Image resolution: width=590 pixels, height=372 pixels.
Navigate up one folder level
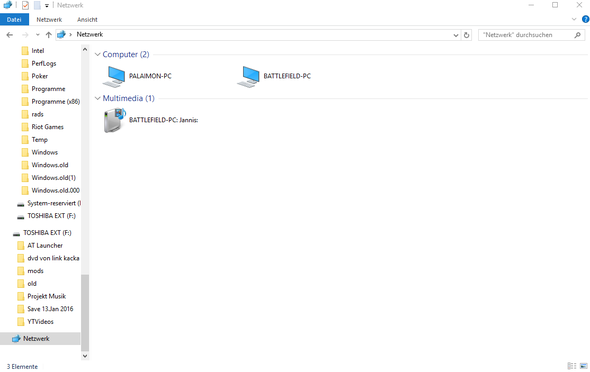(49, 35)
